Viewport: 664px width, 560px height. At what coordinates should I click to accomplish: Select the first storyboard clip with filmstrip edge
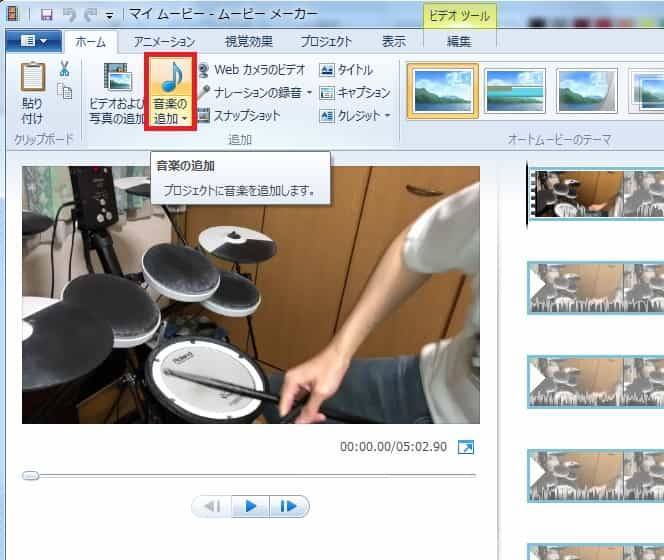(597, 194)
